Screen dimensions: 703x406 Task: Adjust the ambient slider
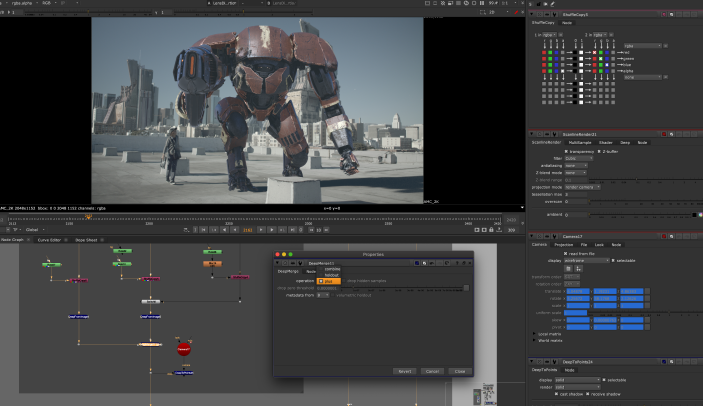(639, 215)
